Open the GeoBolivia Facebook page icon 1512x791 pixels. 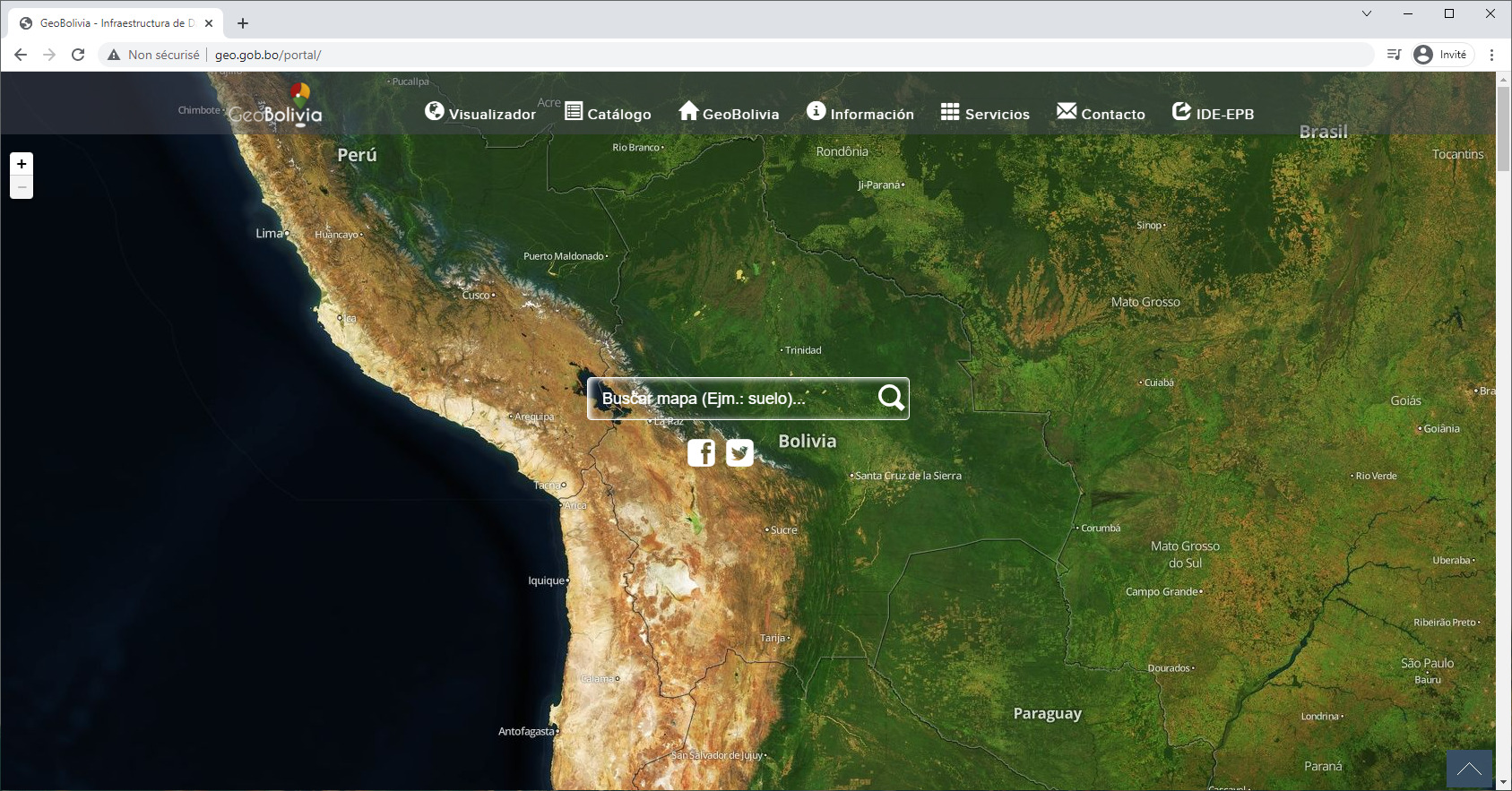702,453
